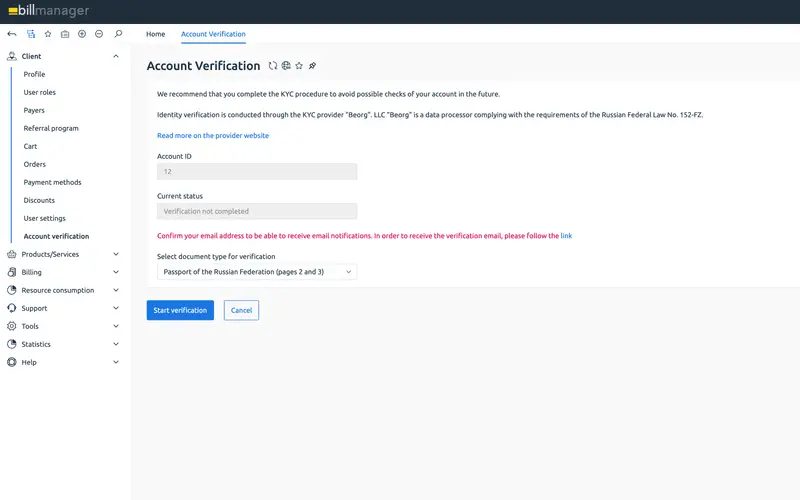Open Referral program menu item
This screenshot has width=800, height=500.
point(51,129)
